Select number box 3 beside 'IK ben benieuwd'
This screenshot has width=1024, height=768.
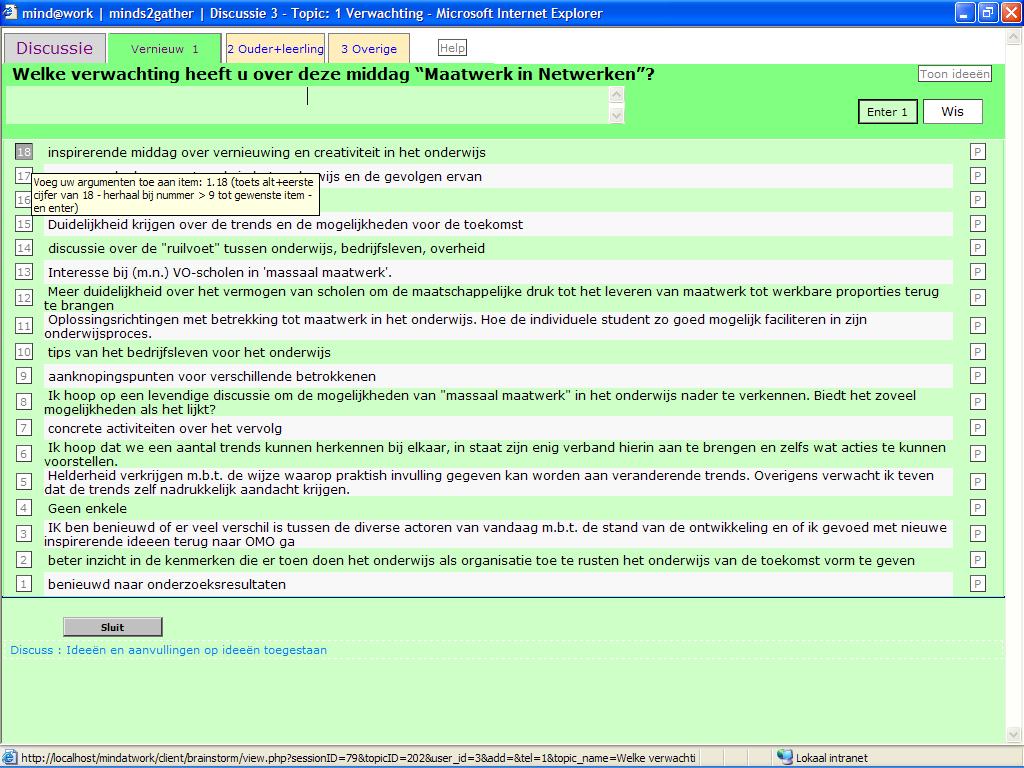pos(24,534)
